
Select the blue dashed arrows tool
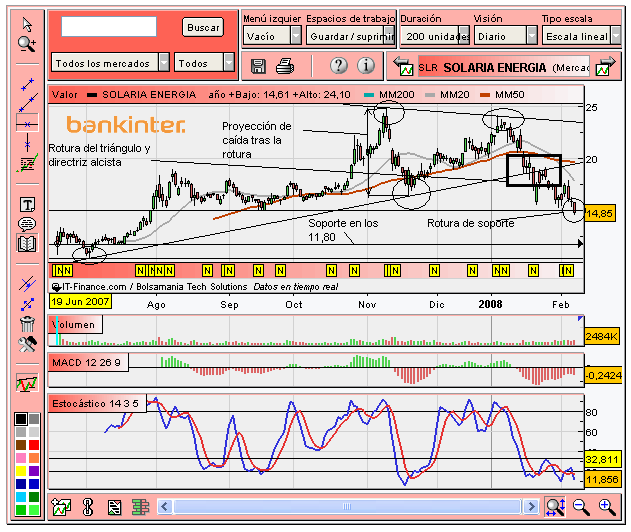27,304
